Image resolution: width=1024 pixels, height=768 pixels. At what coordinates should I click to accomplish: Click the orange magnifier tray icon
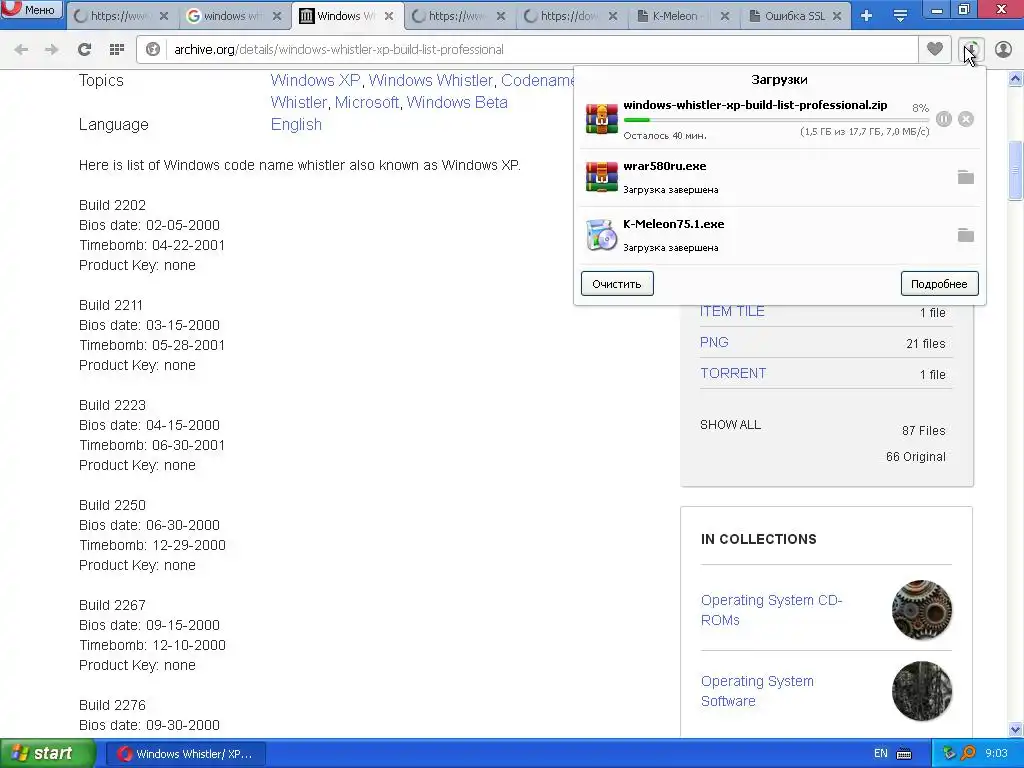coord(968,754)
